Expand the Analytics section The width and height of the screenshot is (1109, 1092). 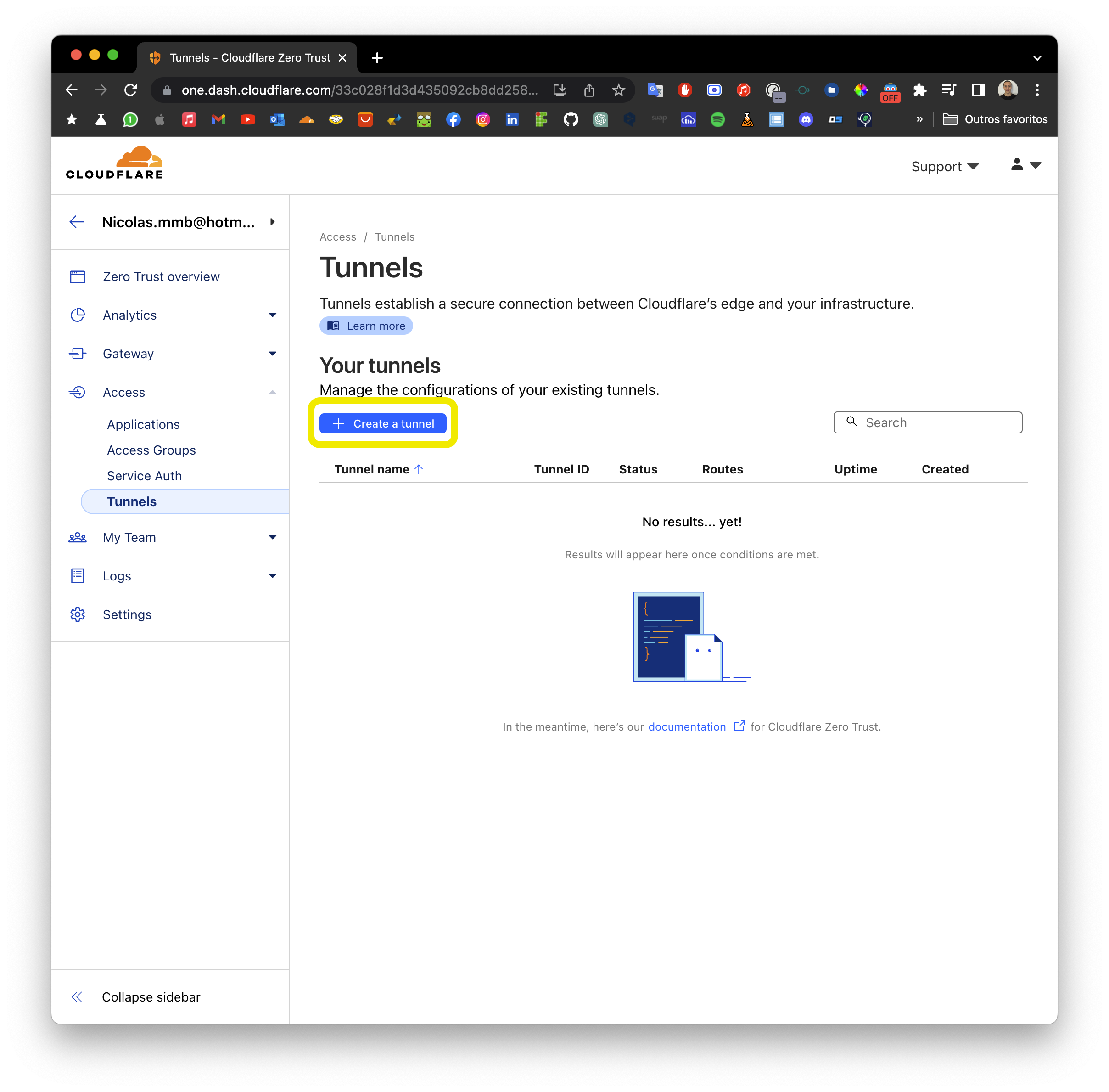[272, 315]
